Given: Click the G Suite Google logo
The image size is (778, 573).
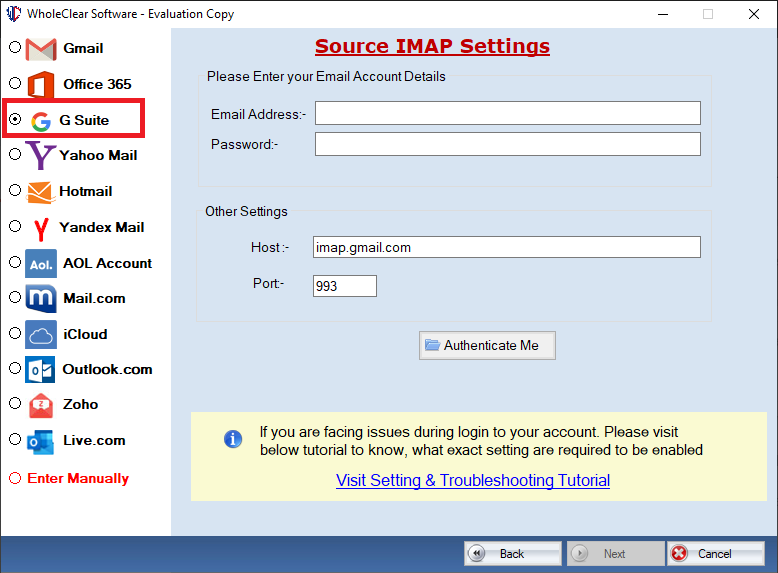Looking at the screenshot, I should pyautogui.click(x=41, y=121).
